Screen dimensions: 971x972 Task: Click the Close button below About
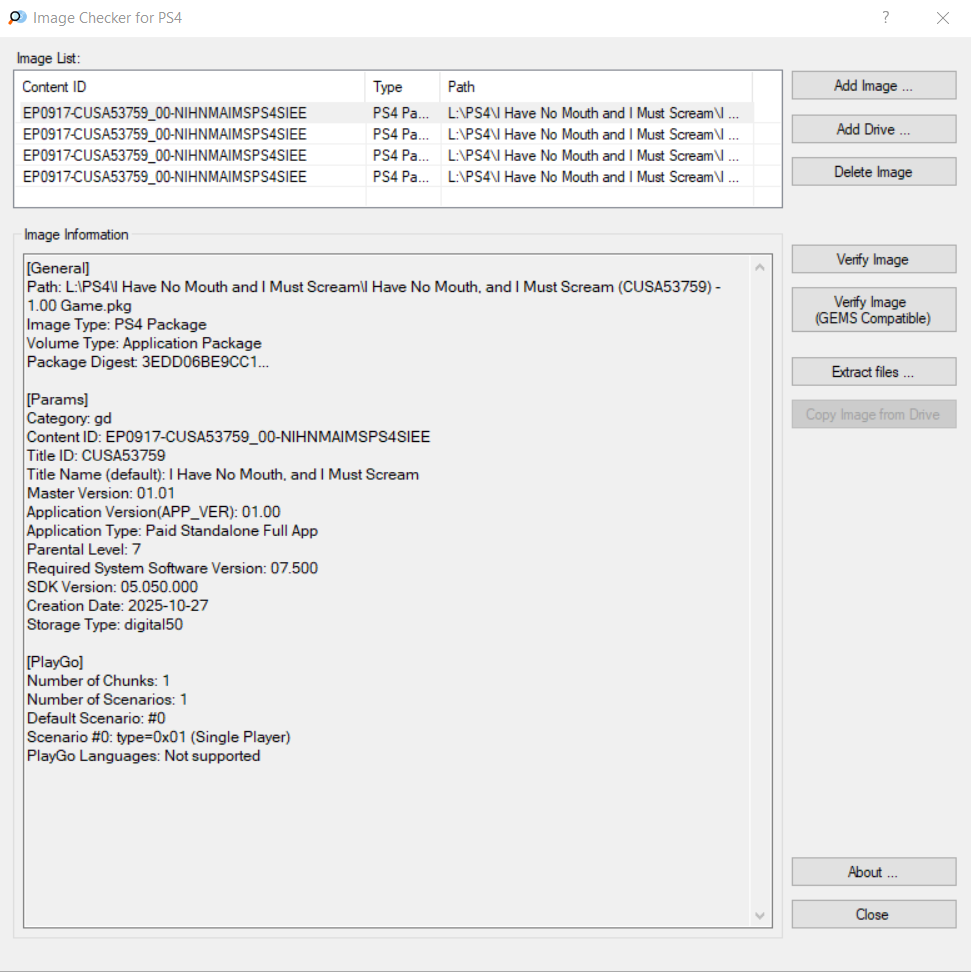coord(873,914)
